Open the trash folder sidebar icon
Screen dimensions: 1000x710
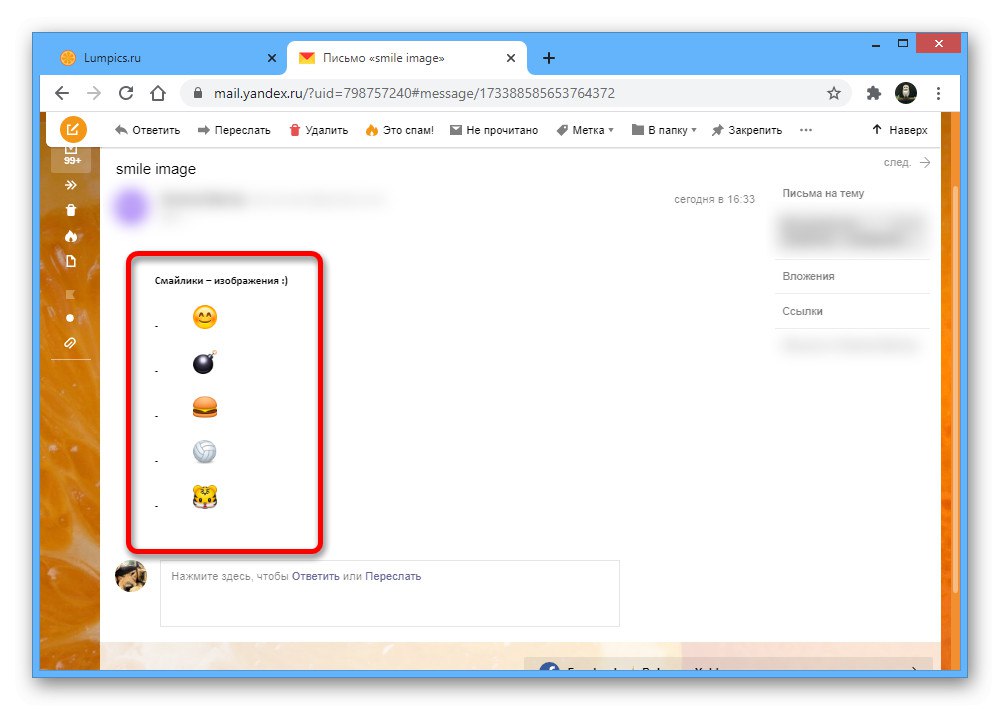[71, 210]
